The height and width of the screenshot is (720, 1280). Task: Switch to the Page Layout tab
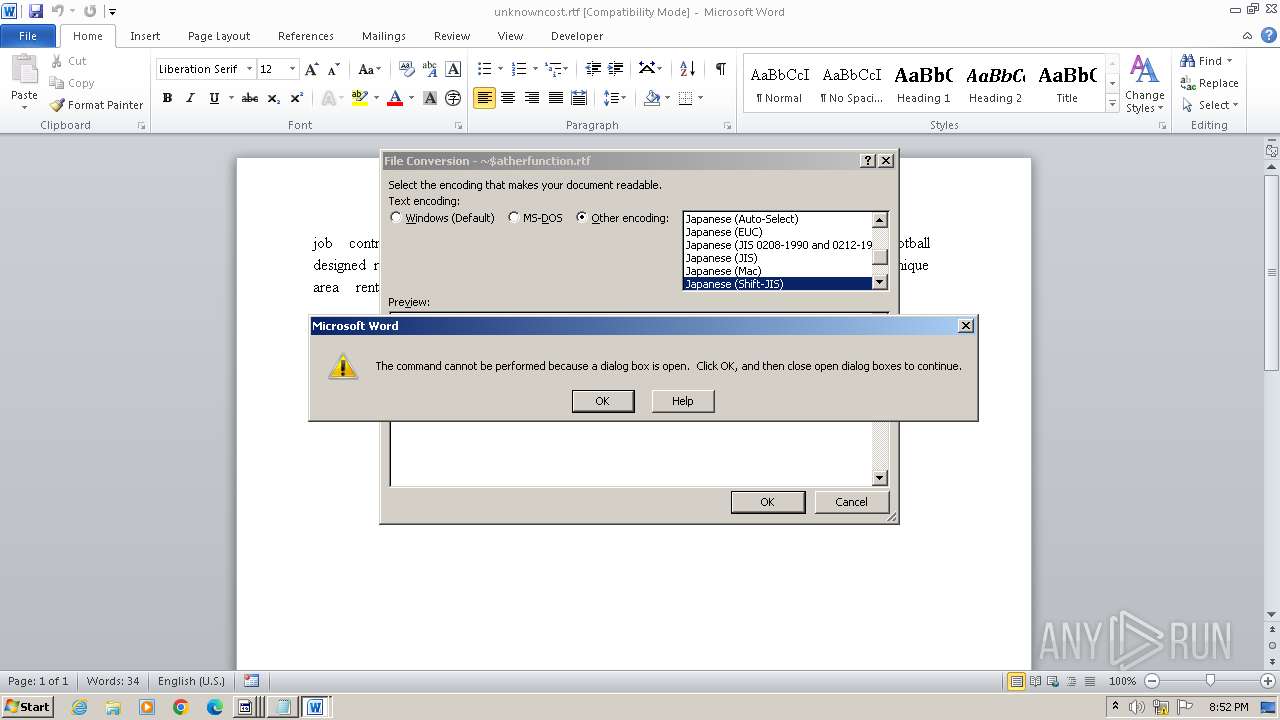(x=219, y=36)
